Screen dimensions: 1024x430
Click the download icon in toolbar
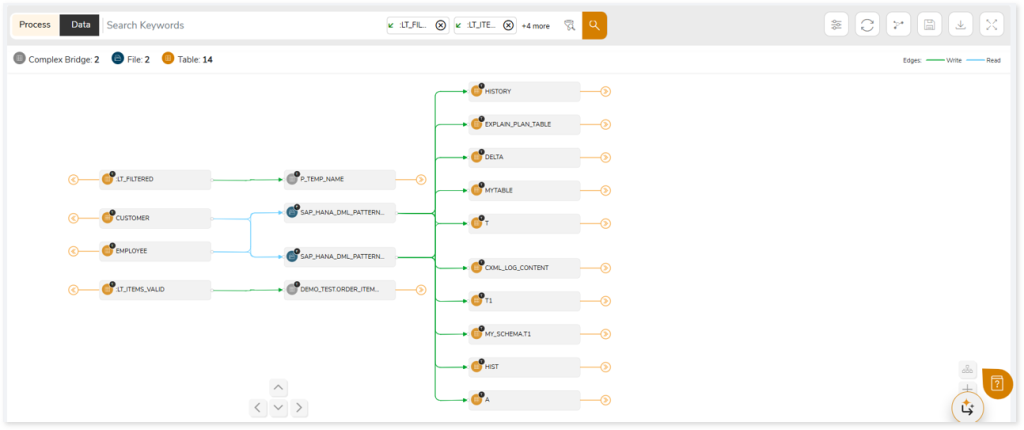point(960,25)
